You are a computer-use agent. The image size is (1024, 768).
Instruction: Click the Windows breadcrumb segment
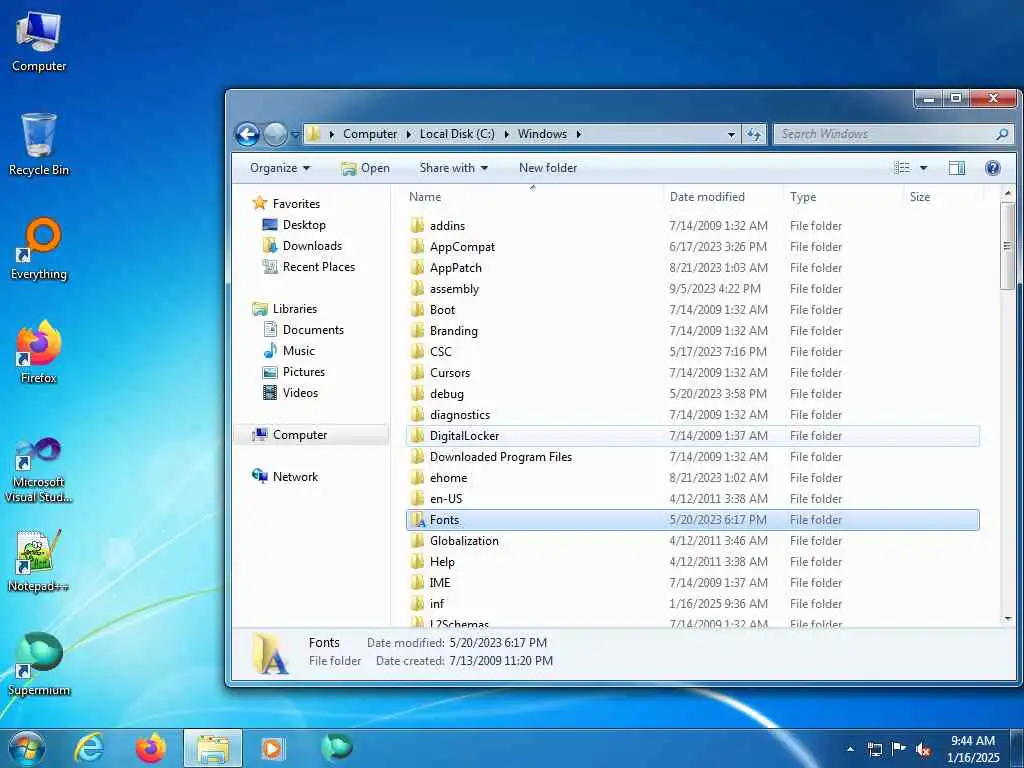pos(542,134)
